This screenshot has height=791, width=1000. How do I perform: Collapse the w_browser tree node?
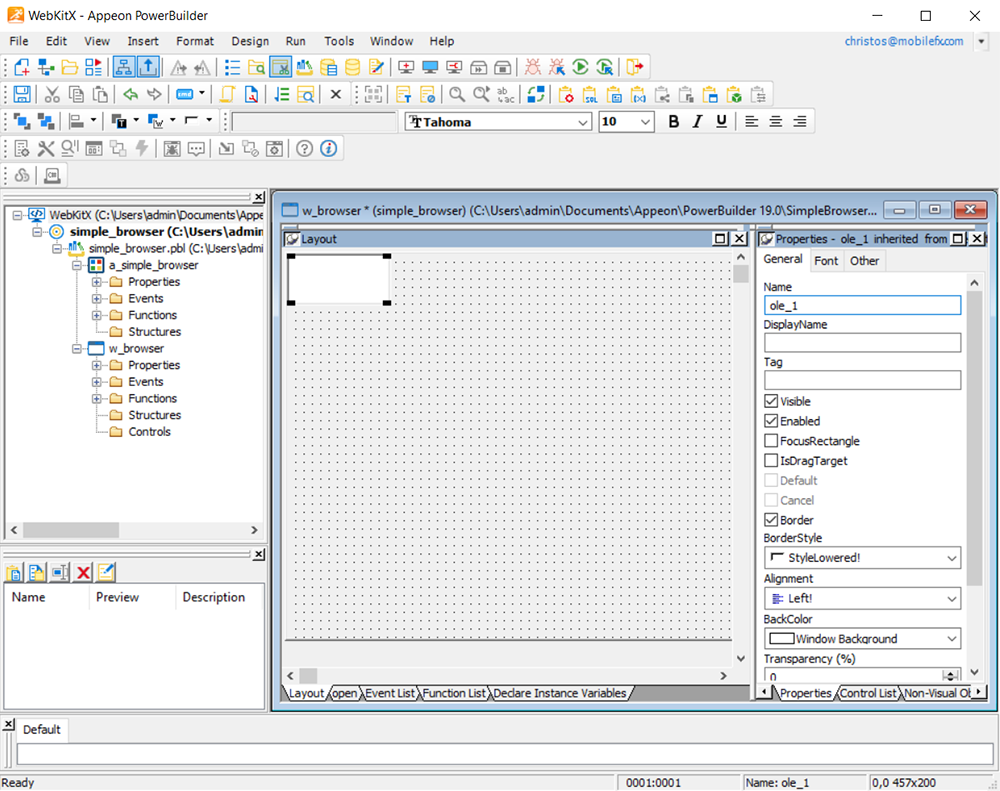(77, 348)
